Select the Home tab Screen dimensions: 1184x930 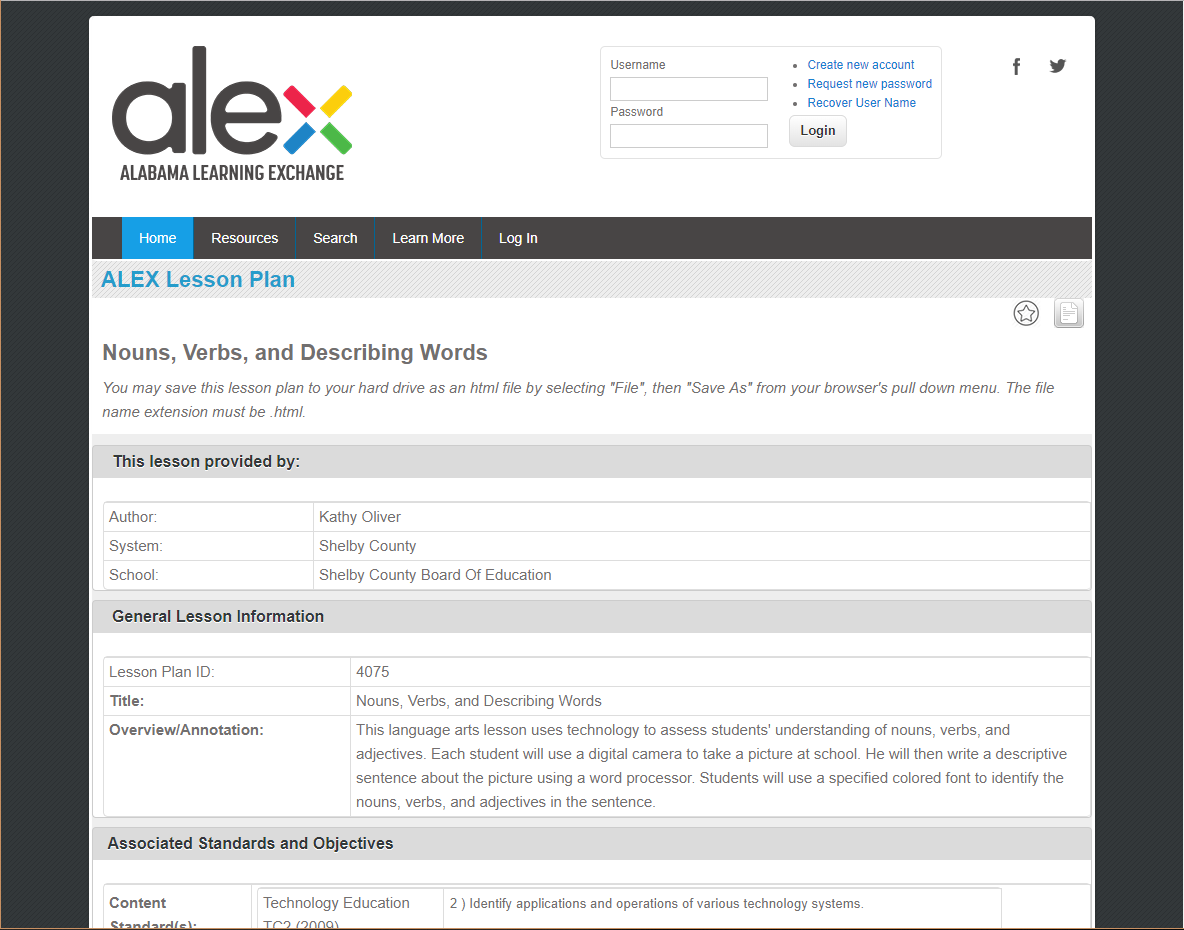click(x=156, y=238)
